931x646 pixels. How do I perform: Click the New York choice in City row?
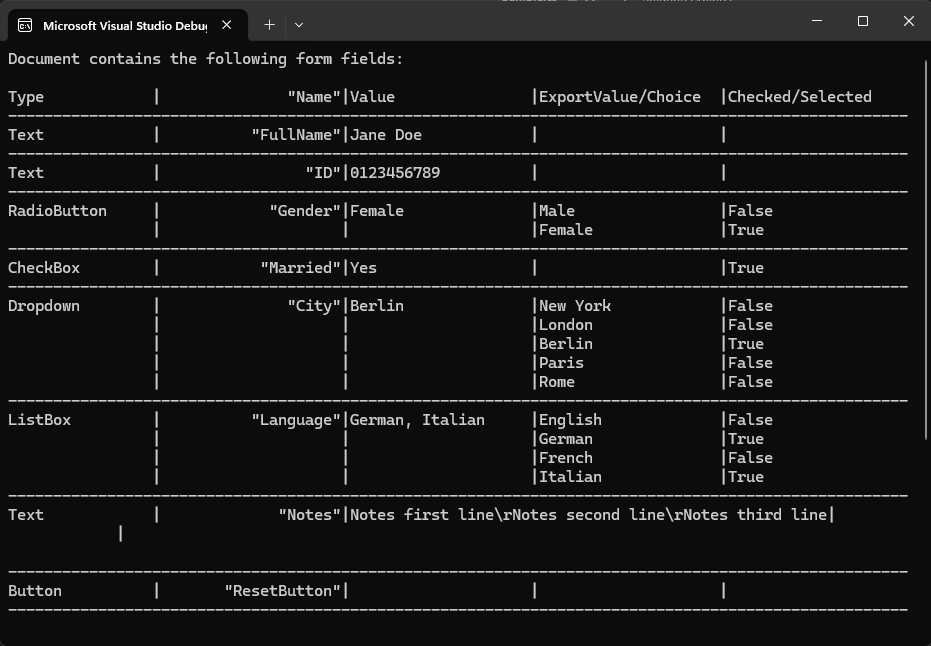pos(575,306)
